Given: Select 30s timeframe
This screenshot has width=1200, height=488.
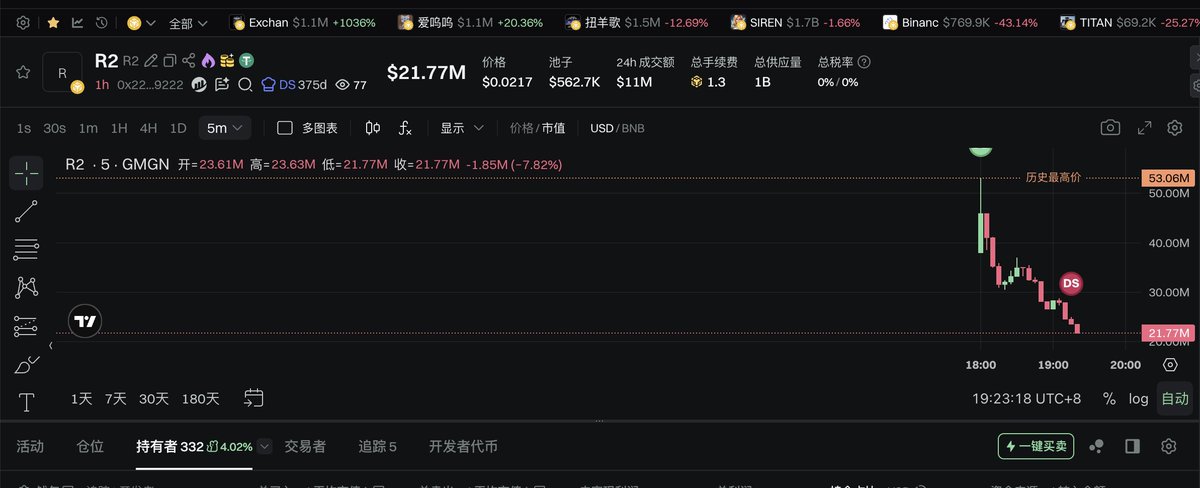Looking at the screenshot, I should tap(55, 128).
